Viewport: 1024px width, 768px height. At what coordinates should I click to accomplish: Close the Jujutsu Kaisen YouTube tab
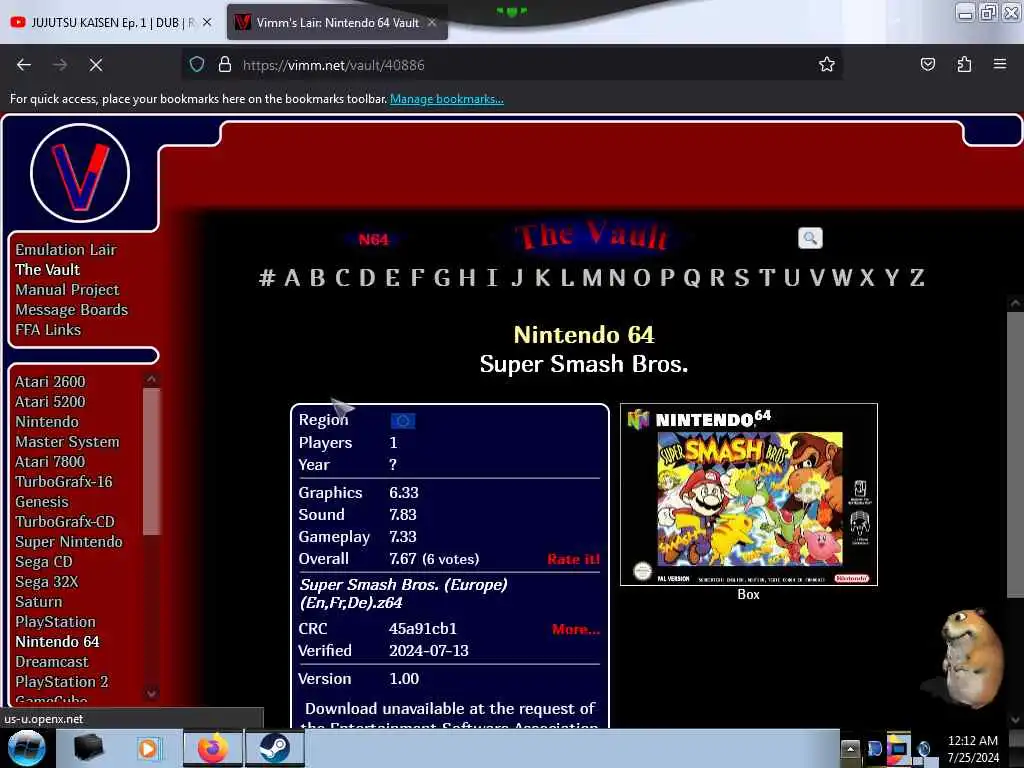coord(207,22)
